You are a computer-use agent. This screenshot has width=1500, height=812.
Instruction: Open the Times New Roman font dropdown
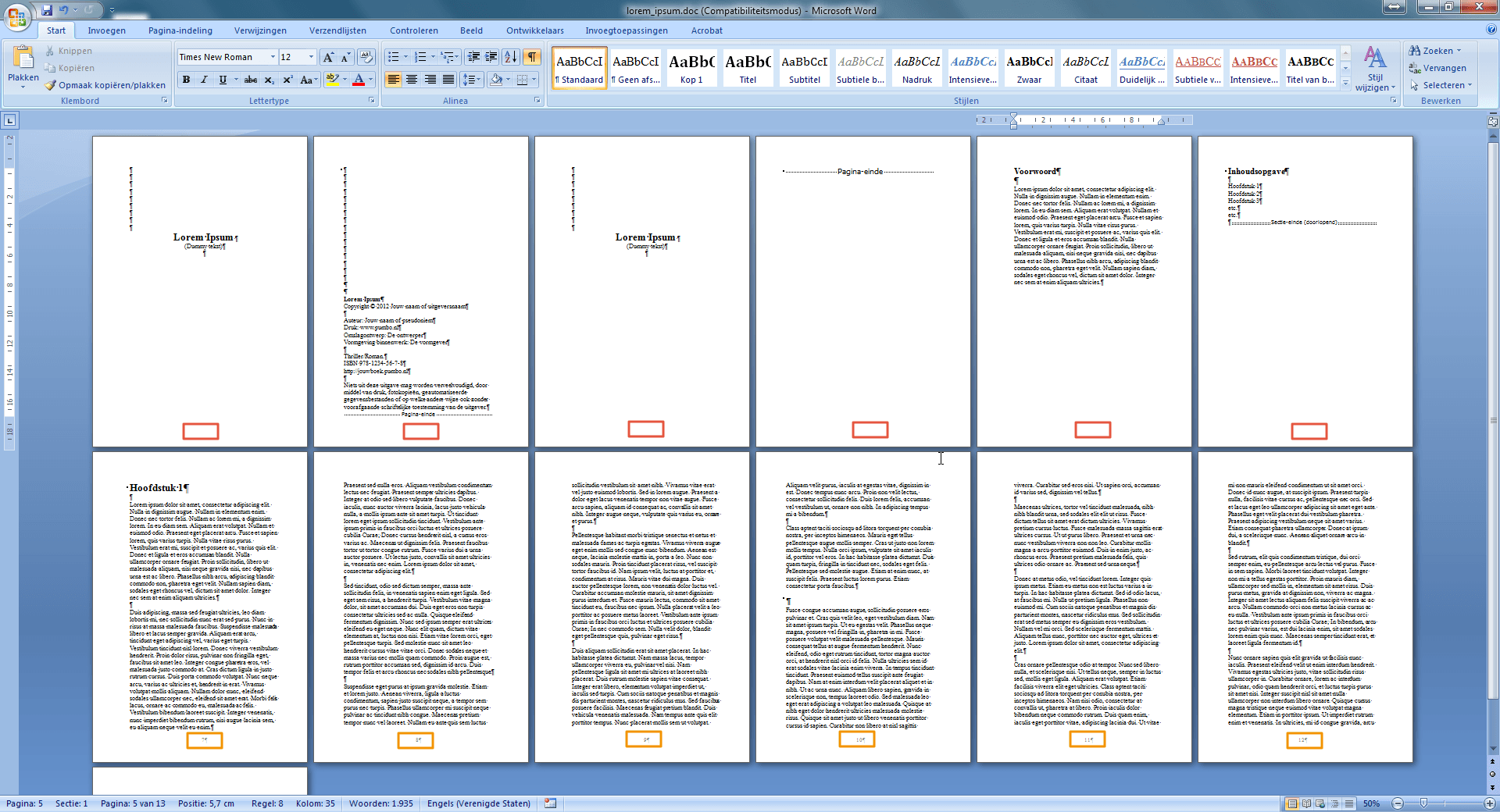[273, 57]
